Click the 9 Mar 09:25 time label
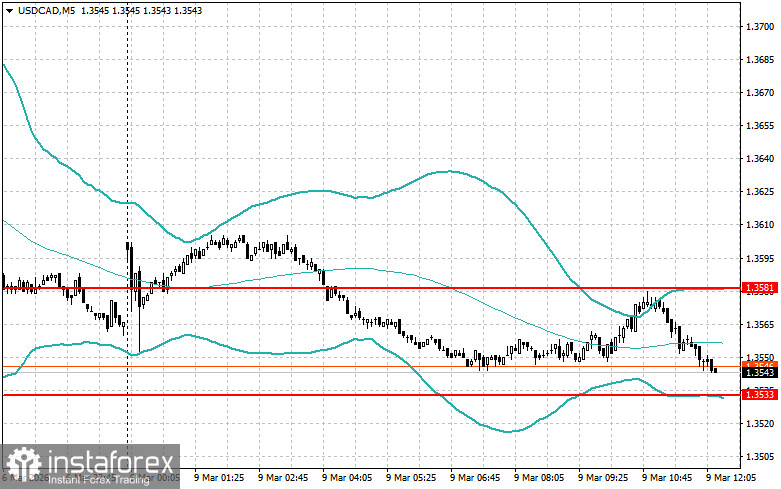This screenshot has height=489, width=781. [x=603, y=478]
